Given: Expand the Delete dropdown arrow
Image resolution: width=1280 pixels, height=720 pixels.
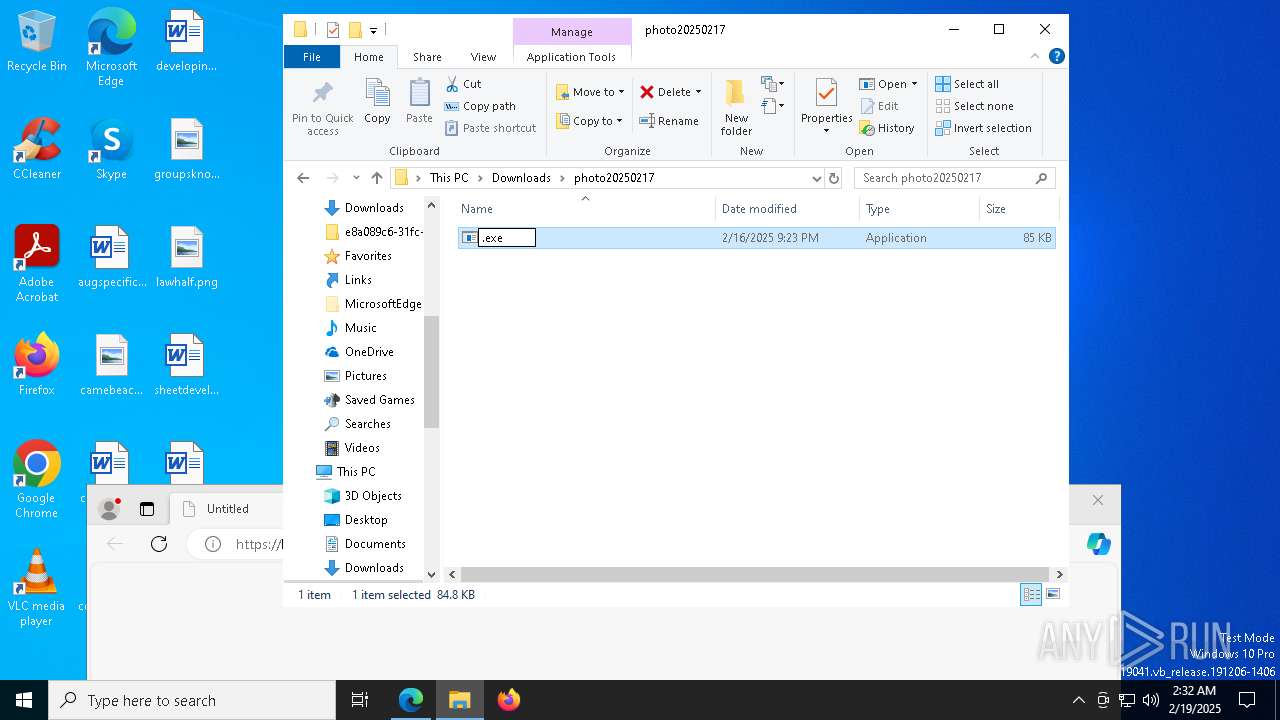Looking at the screenshot, I should click(x=698, y=92).
